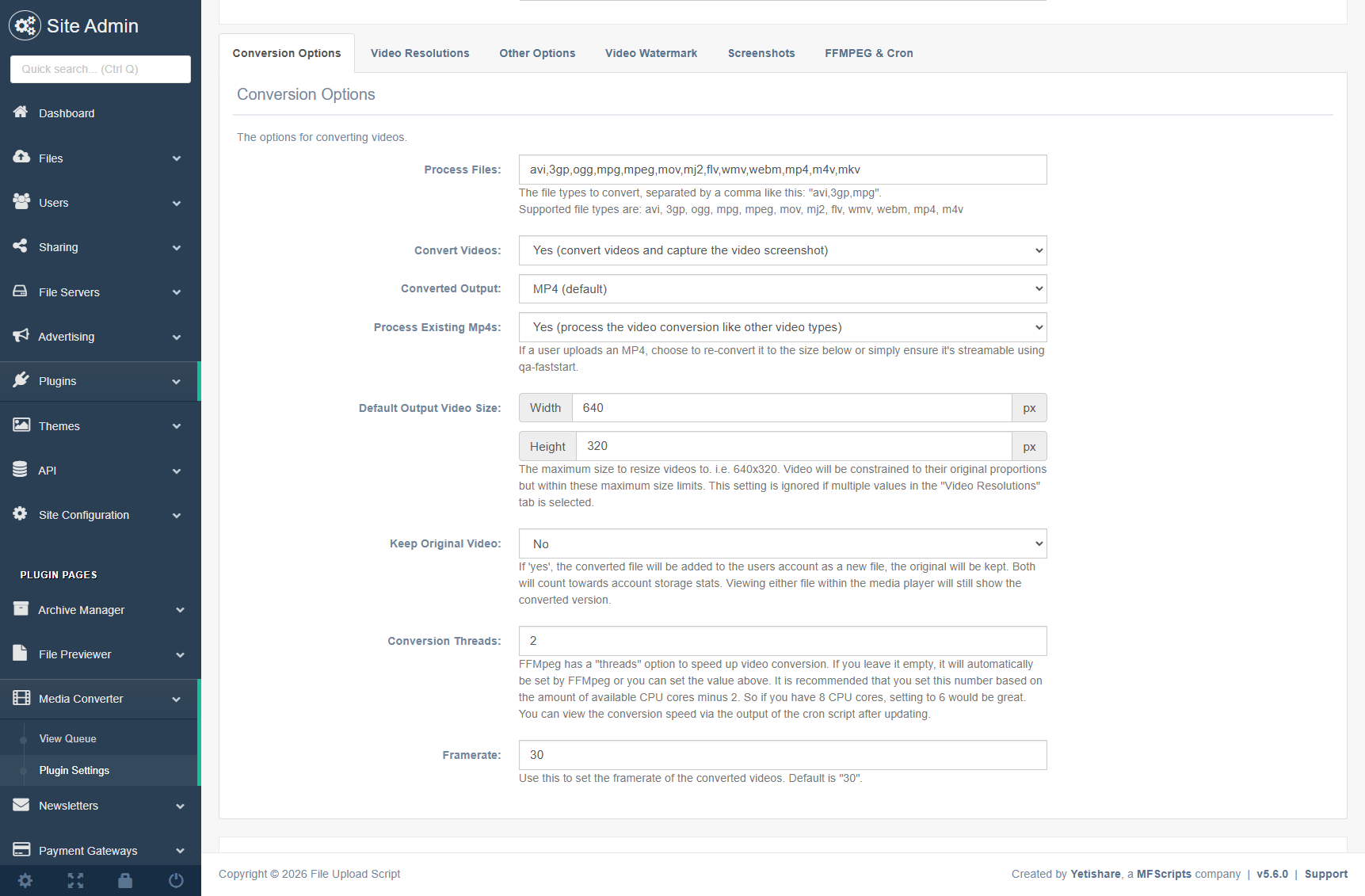This screenshot has height=896, width=1365.
Task: Click the fullscreen expand icon in bottom bar
Action: pyautogui.click(x=75, y=880)
